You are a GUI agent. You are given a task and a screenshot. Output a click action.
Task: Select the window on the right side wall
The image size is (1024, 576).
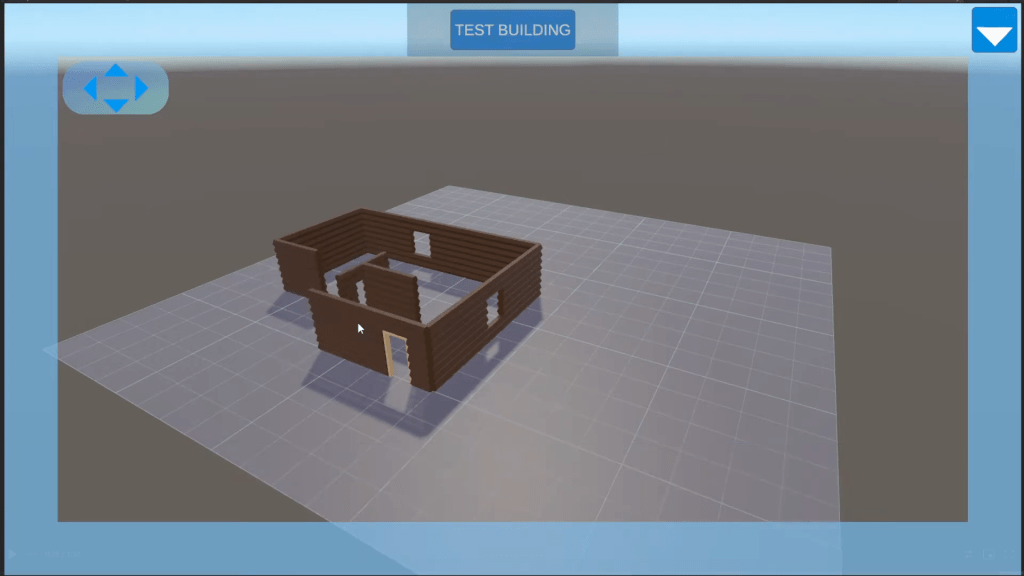click(x=493, y=308)
